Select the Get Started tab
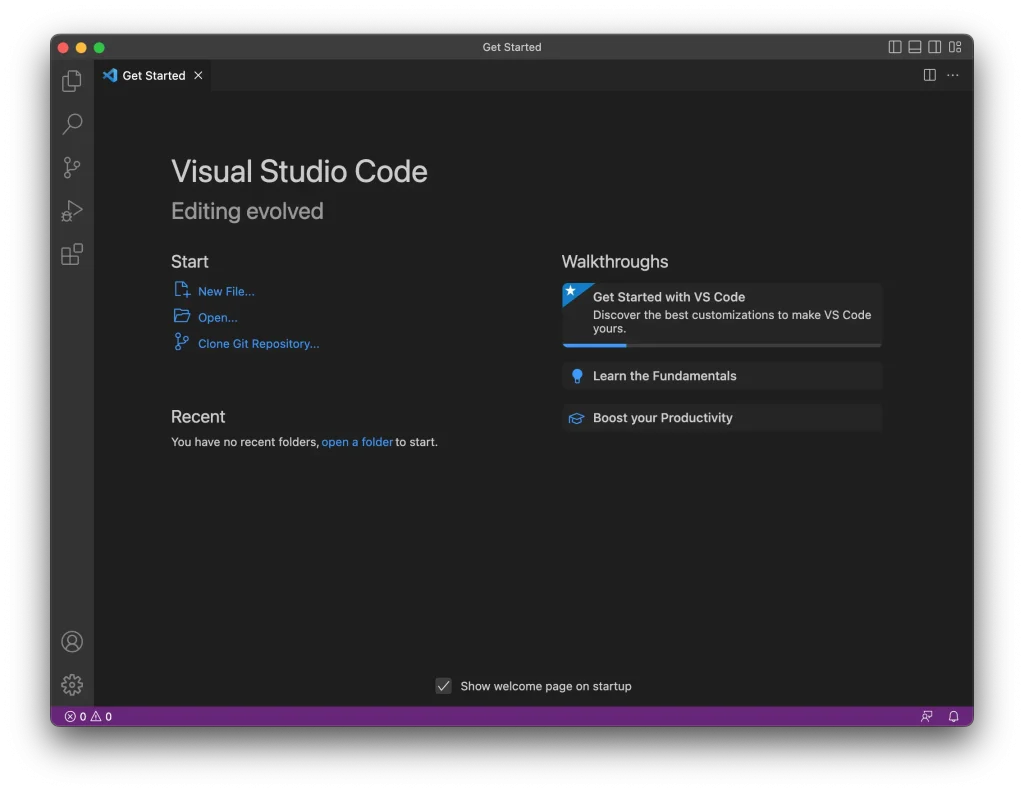This screenshot has width=1024, height=793. (153, 76)
